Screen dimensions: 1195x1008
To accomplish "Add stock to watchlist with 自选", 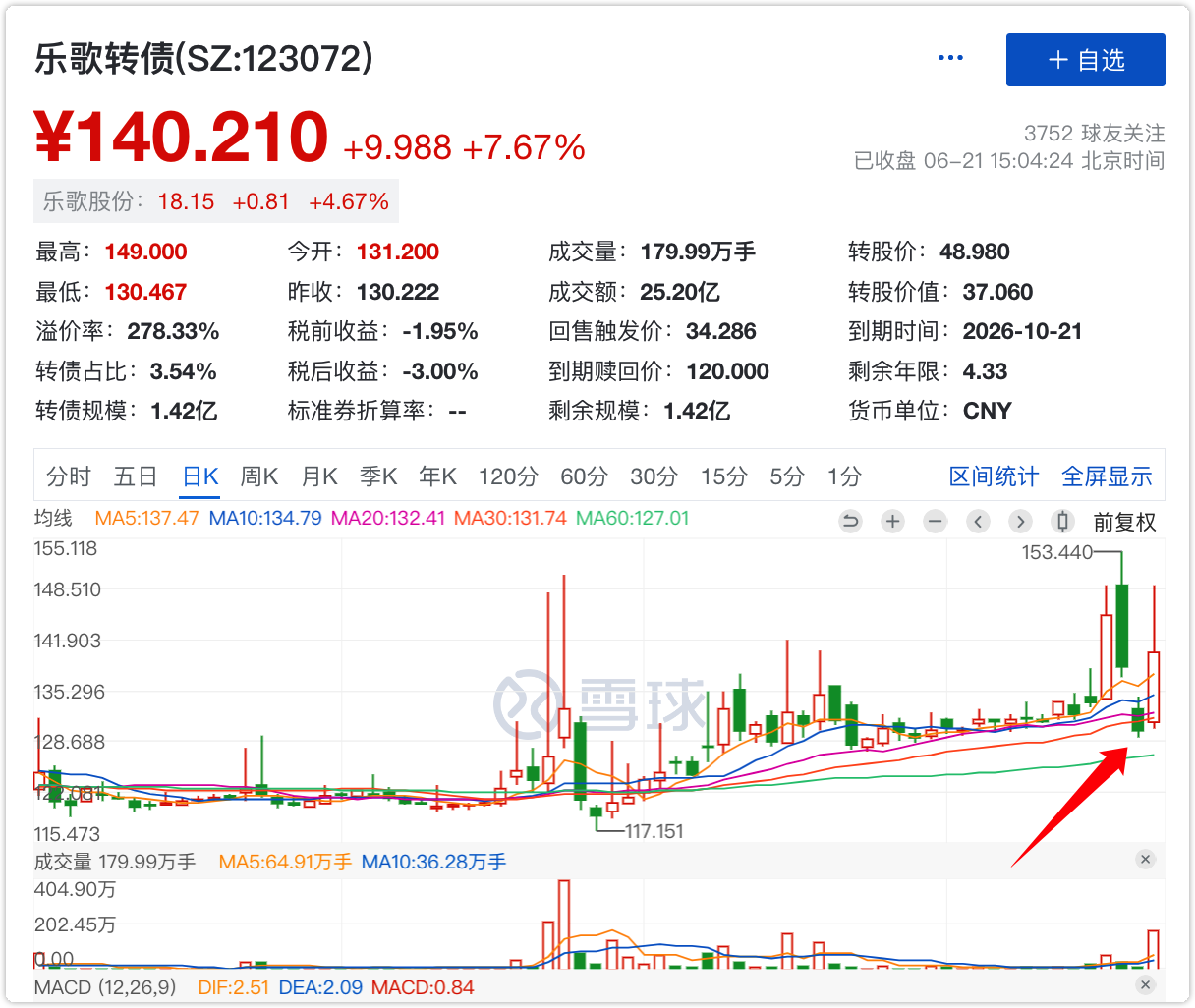I will pos(1085,60).
